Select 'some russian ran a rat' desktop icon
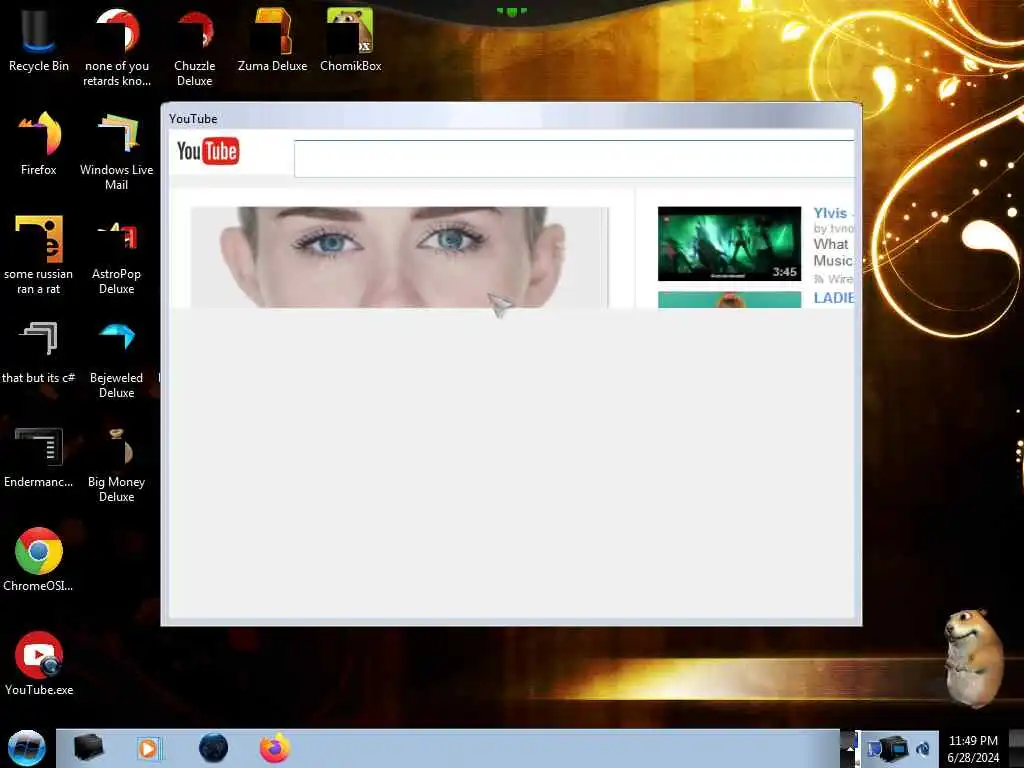The image size is (1024, 768). 39,255
